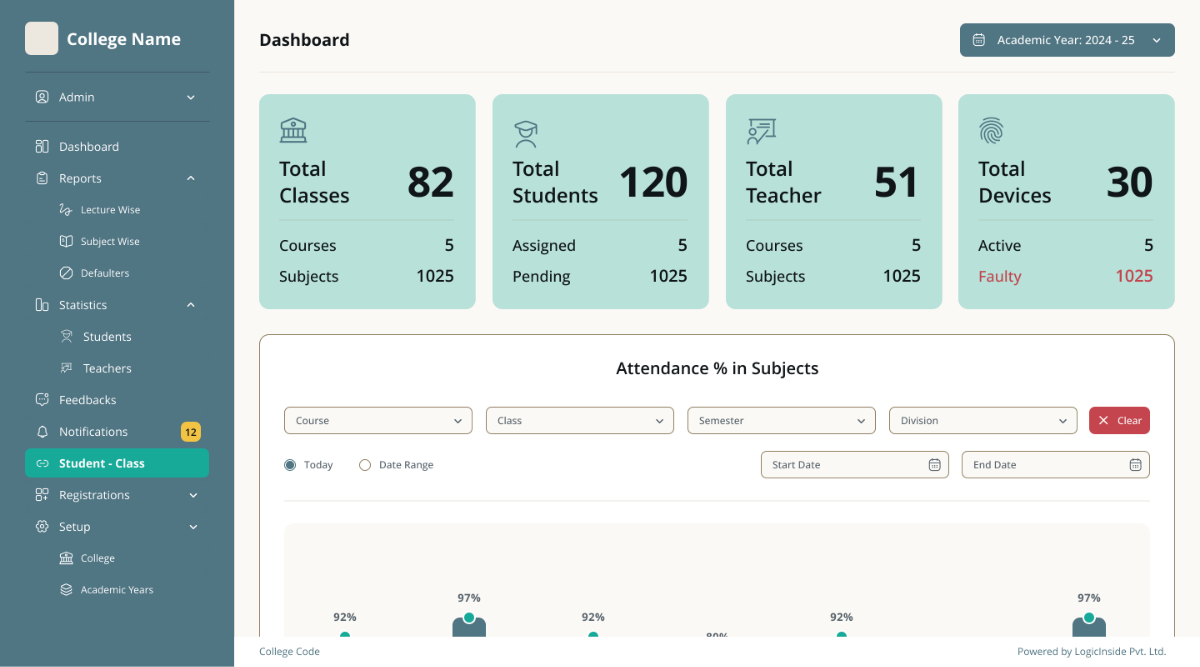Click the Notifications count badge 12
The width and height of the screenshot is (1200, 667).
click(x=191, y=432)
